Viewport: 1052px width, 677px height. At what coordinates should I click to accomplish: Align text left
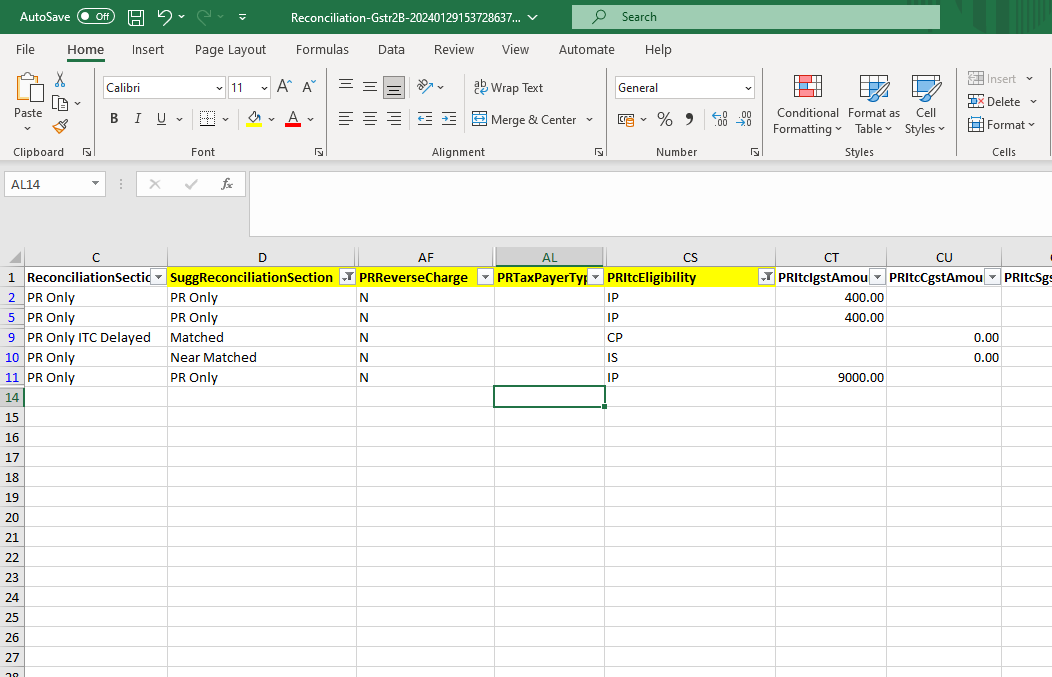click(x=346, y=119)
